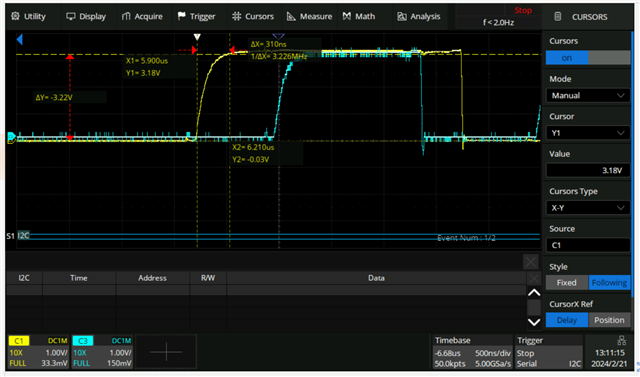Open the C1 channel settings box

click(x=39, y=352)
